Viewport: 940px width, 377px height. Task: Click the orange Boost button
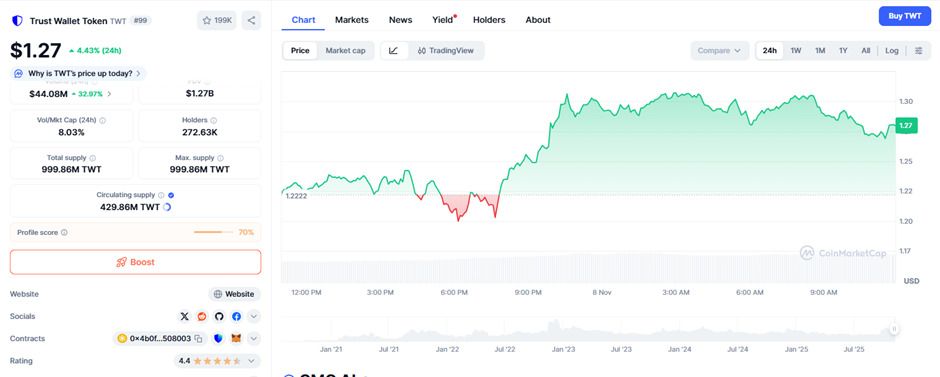tap(135, 262)
